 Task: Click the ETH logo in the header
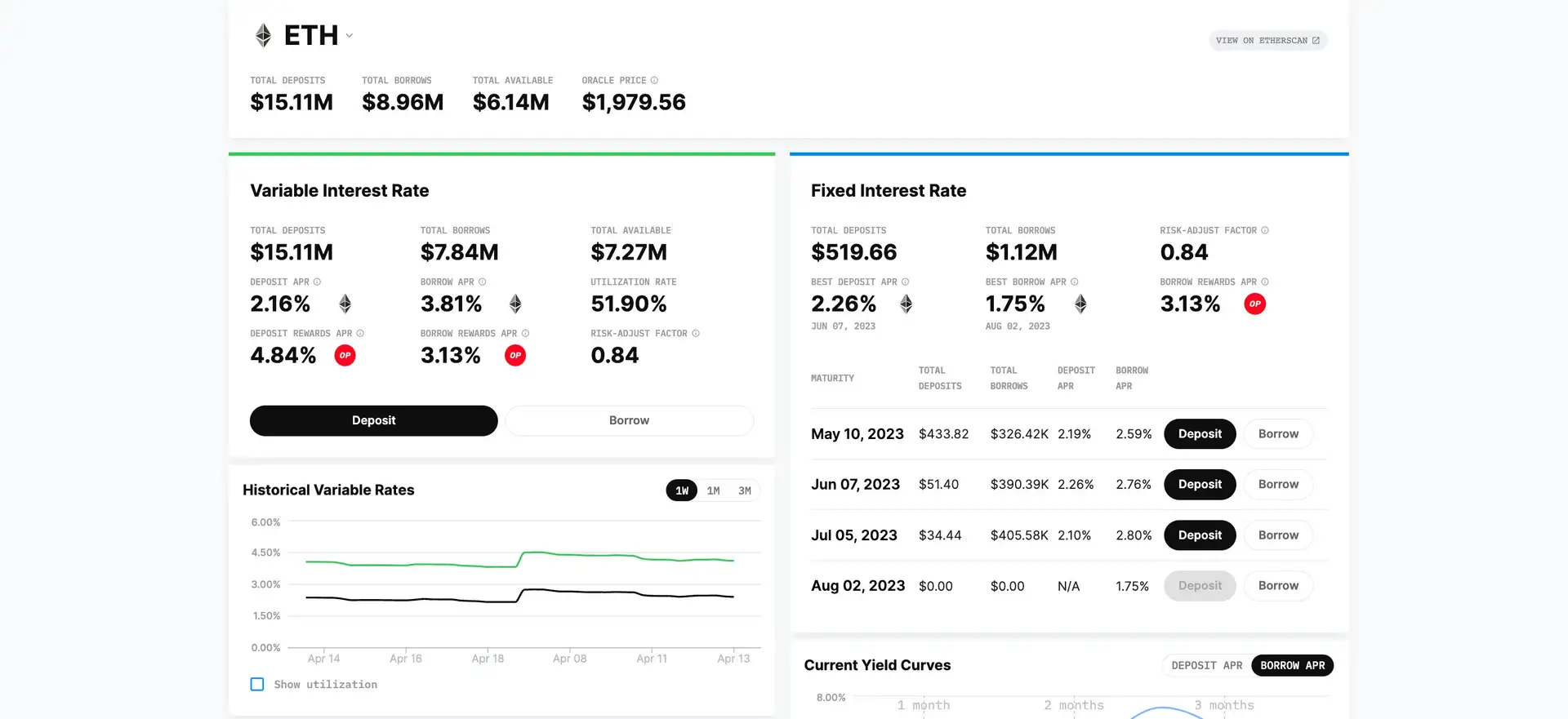[x=263, y=36]
